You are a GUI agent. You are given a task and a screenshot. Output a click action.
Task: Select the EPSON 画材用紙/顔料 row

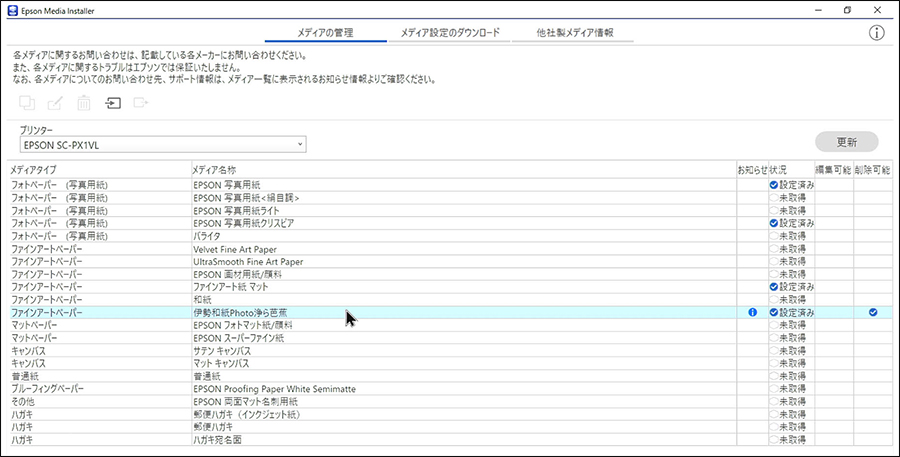[450, 274]
